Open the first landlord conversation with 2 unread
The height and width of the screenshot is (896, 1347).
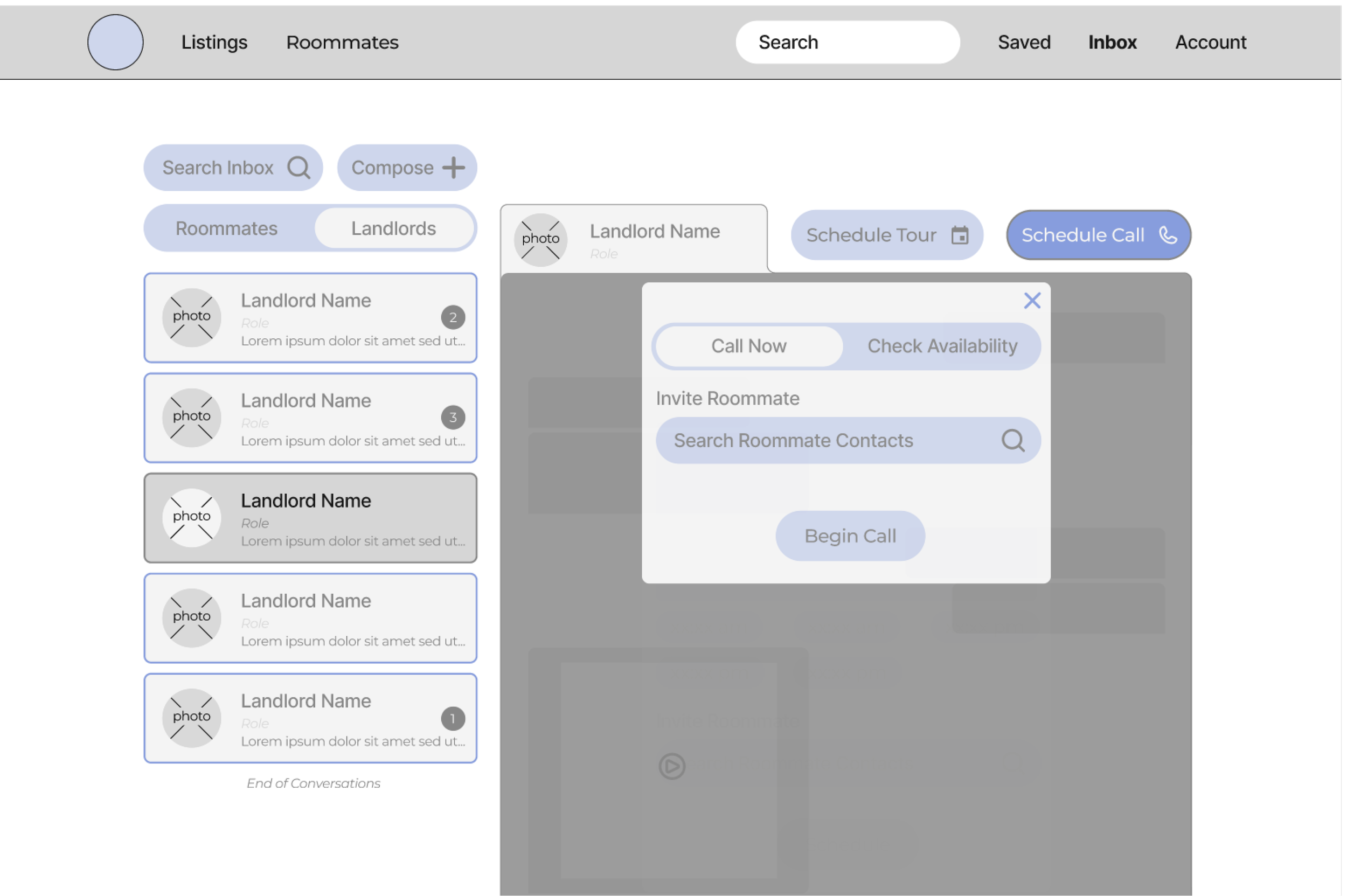(310, 318)
